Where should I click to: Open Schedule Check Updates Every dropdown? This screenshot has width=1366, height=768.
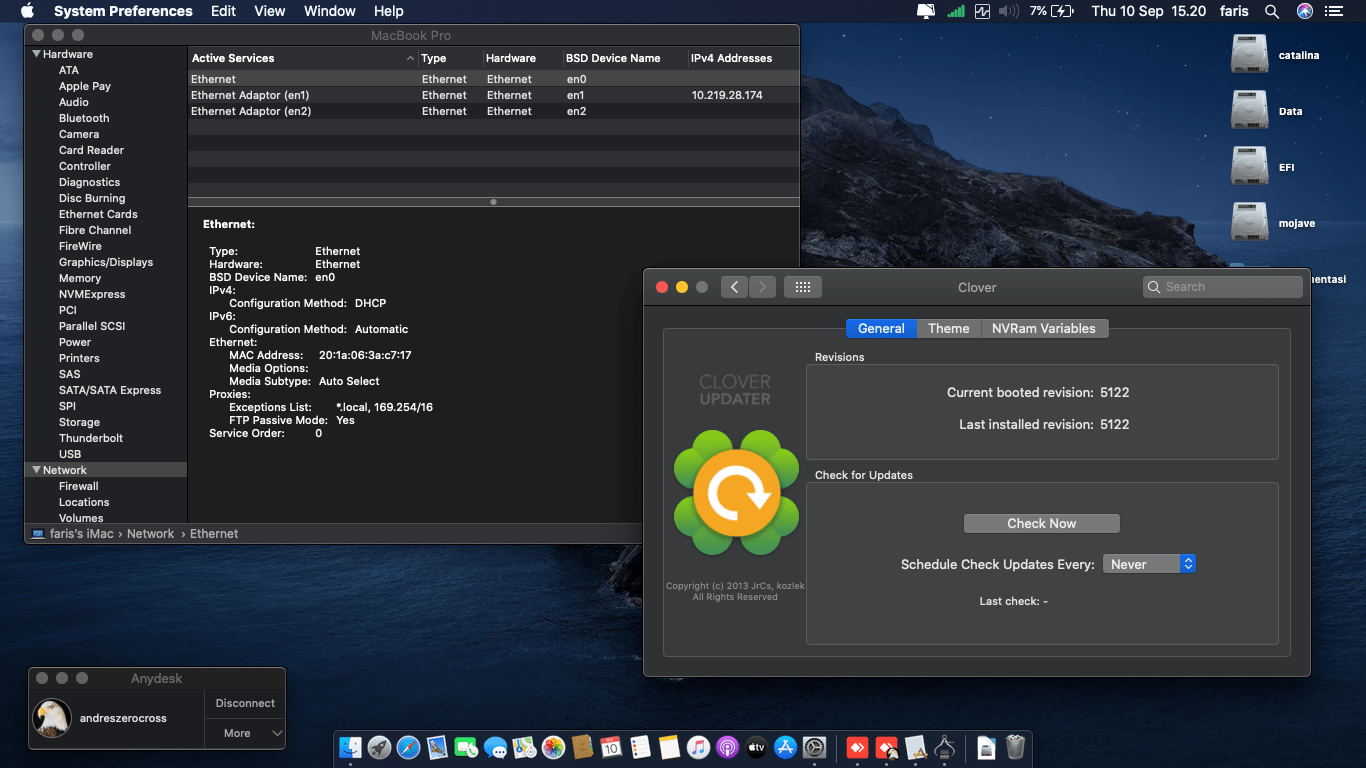[x=1149, y=564]
